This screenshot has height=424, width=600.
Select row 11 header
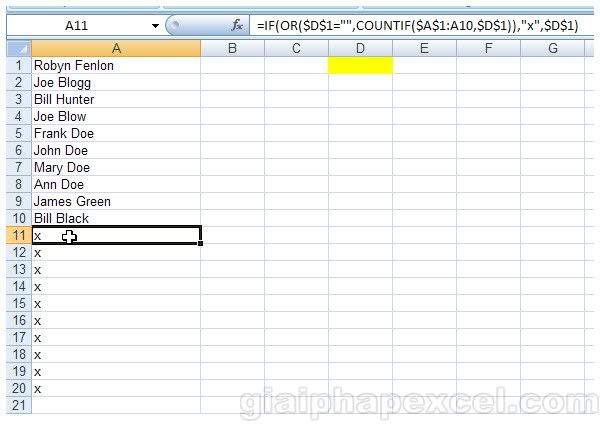[x=17, y=235]
